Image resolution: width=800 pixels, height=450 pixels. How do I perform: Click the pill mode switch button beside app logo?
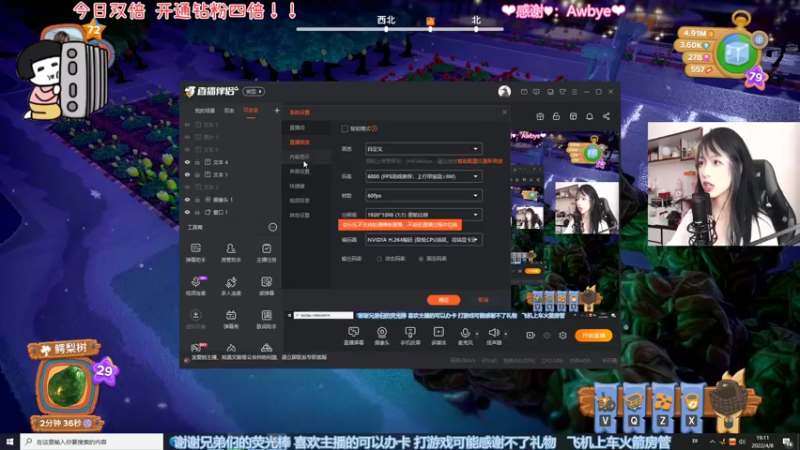click(x=254, y=92)
